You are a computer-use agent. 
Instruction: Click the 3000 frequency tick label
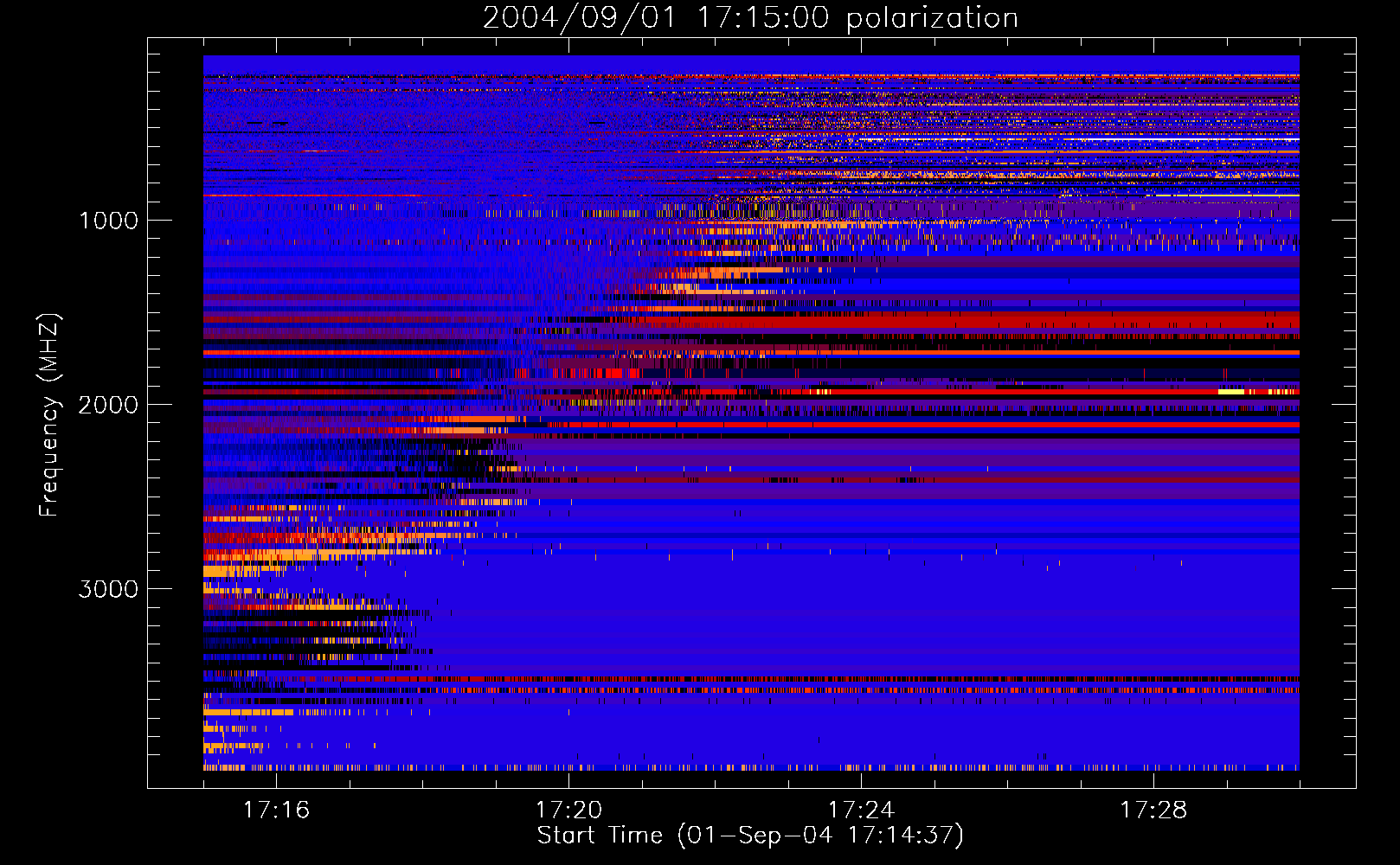pyautogui.click(x=108, y=589)
